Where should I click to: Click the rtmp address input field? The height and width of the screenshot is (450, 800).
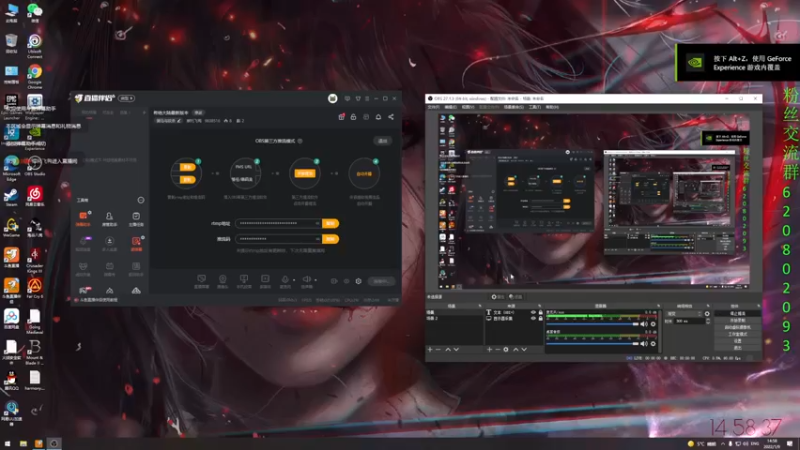tap(279, 223)
